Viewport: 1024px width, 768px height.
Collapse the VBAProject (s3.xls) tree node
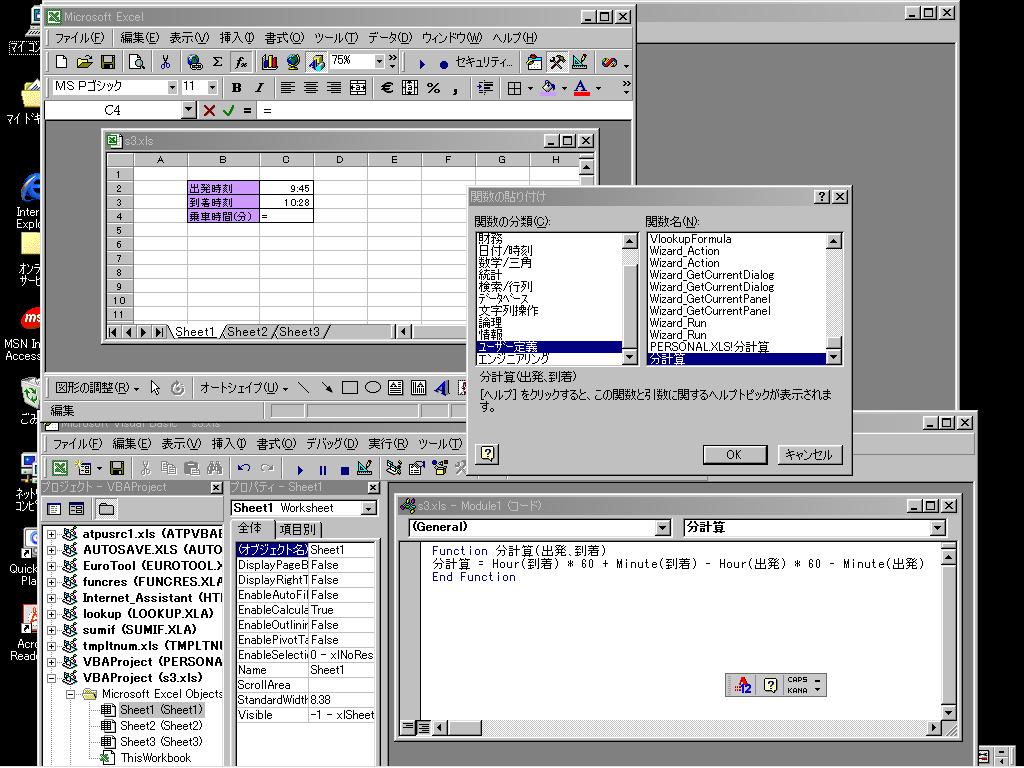(x=52, y=678)
